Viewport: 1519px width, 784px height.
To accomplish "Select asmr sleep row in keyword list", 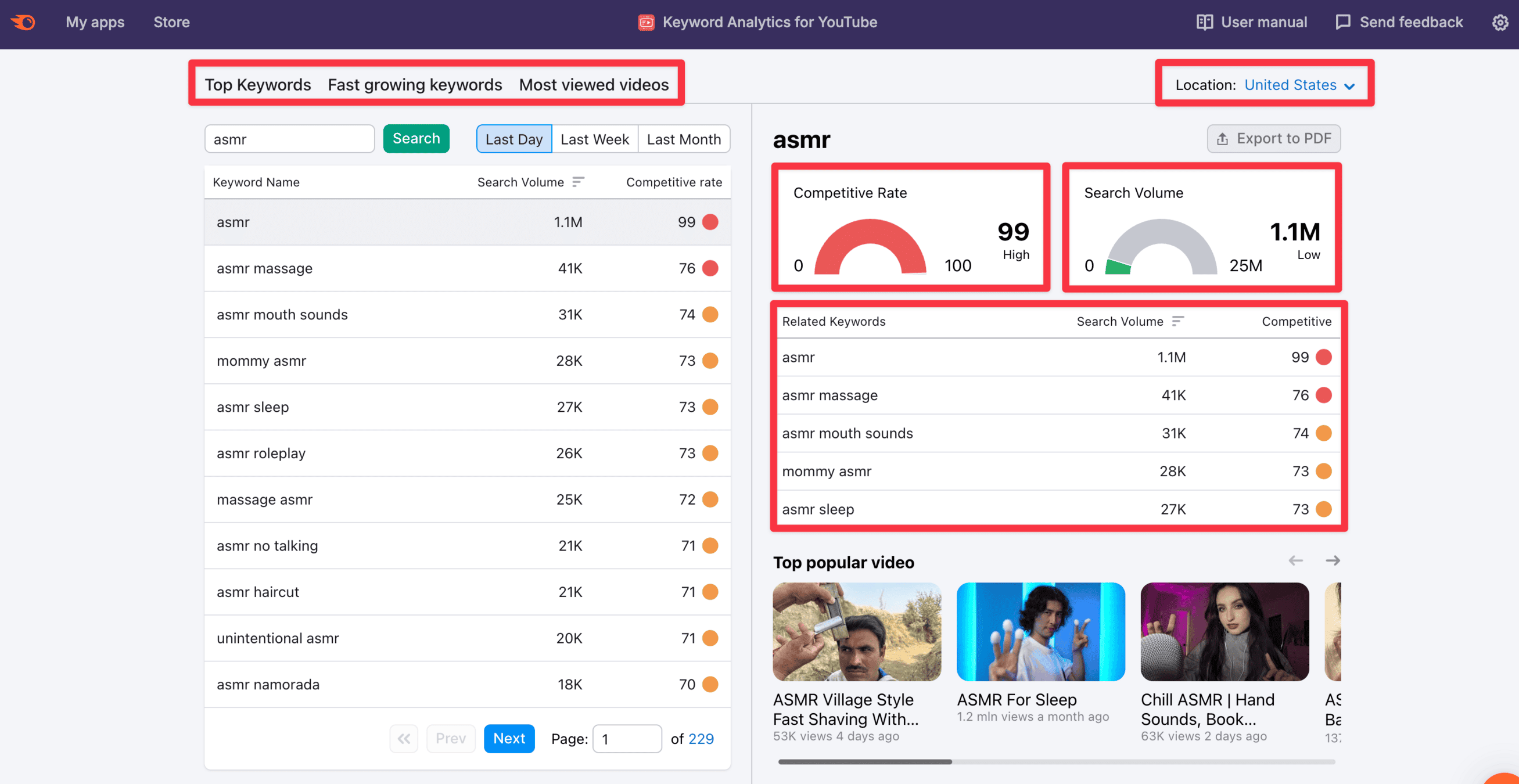I will [467, 407].
